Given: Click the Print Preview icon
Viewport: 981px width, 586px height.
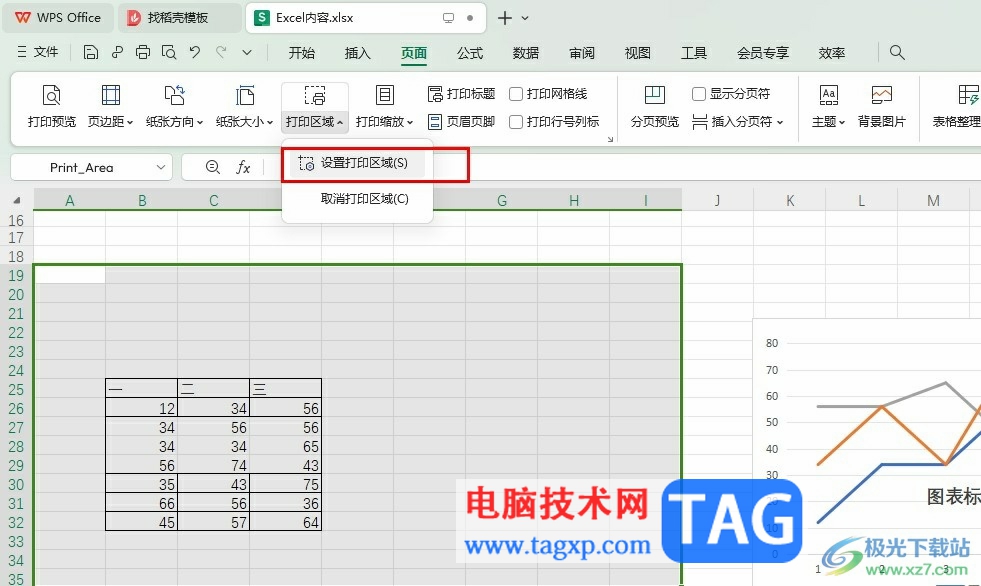Looking at the screenshot, I should click(51, 96).
